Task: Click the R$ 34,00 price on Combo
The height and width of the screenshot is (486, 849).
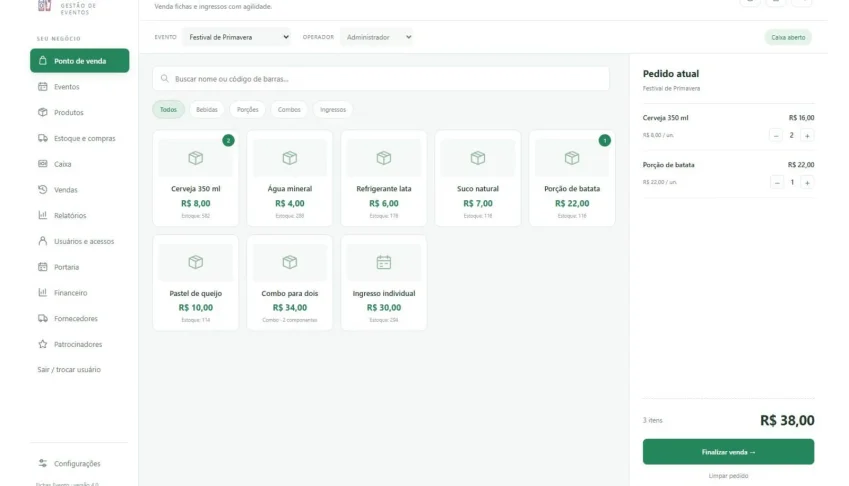Action: [290, 307]
